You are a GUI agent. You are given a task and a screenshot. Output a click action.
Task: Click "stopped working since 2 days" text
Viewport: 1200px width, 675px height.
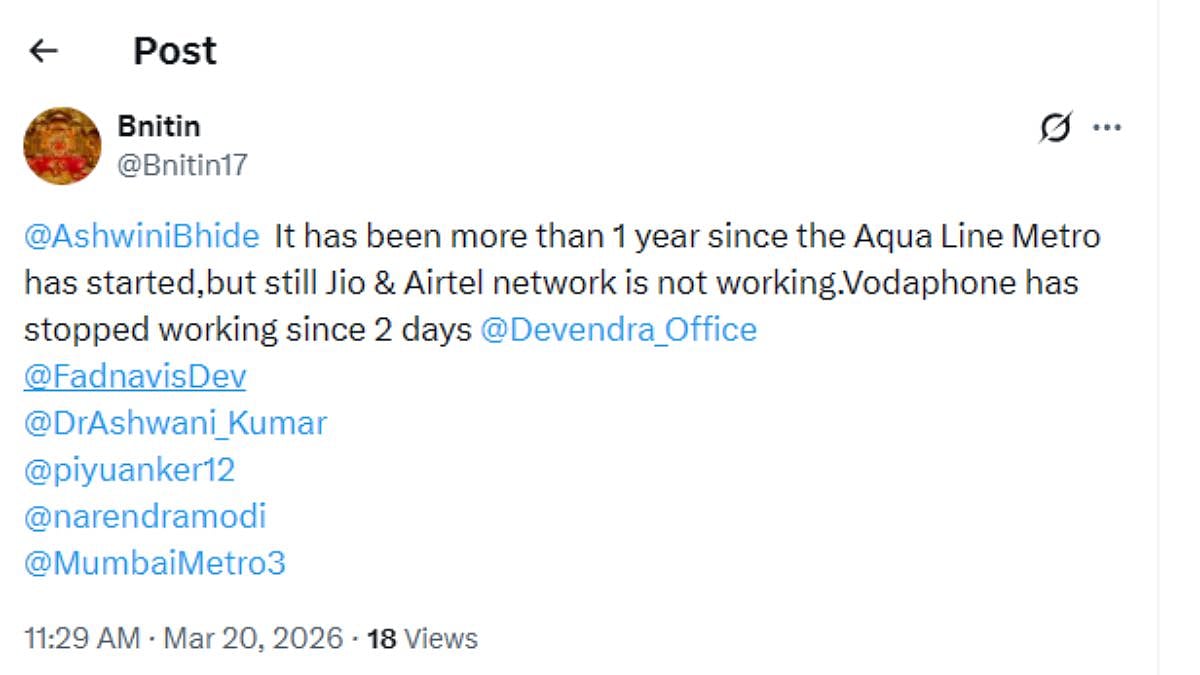[x=247, y=330]
